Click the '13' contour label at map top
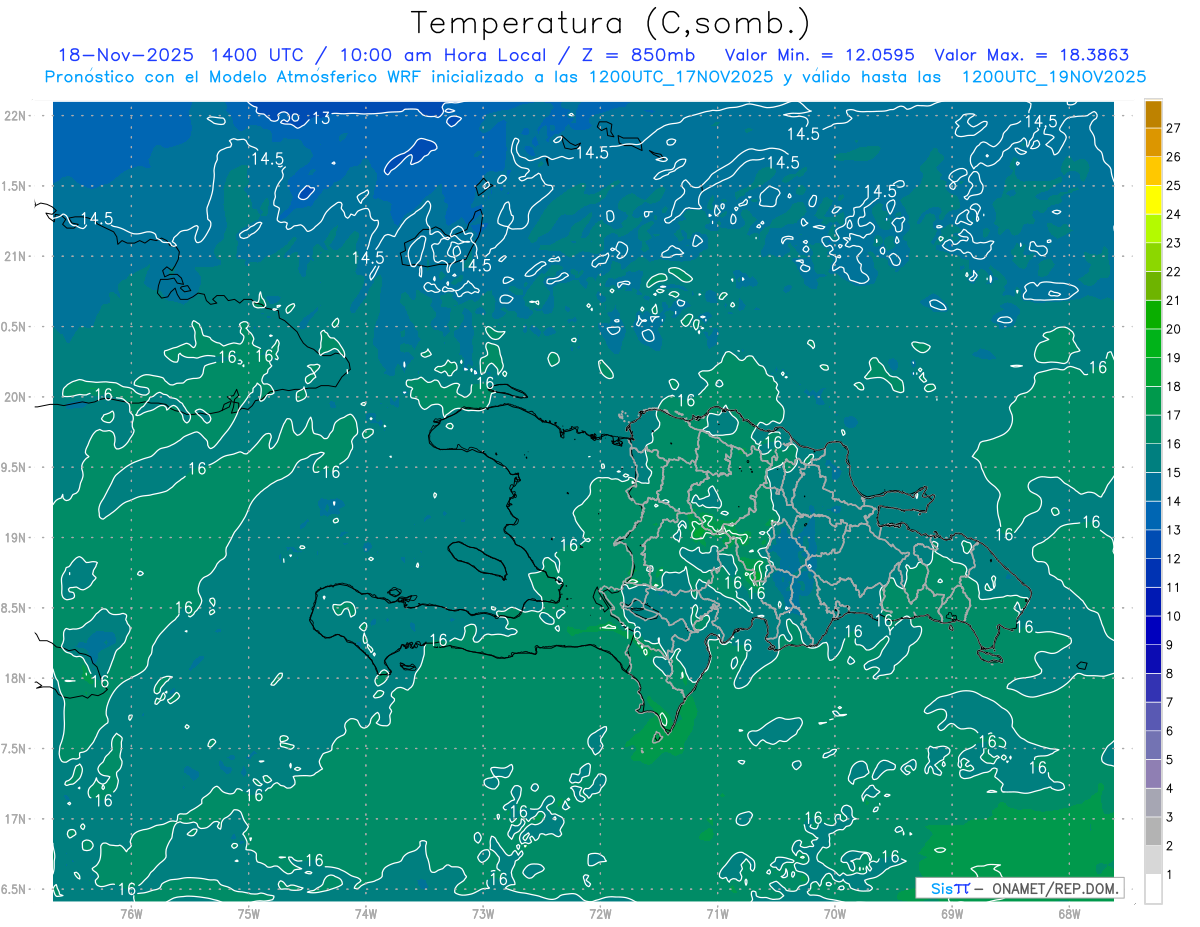 click(x=320, y=118)
